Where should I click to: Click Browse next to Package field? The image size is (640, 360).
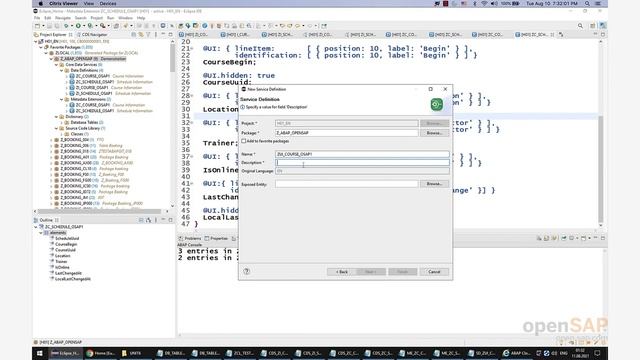(x=434, y=133)
